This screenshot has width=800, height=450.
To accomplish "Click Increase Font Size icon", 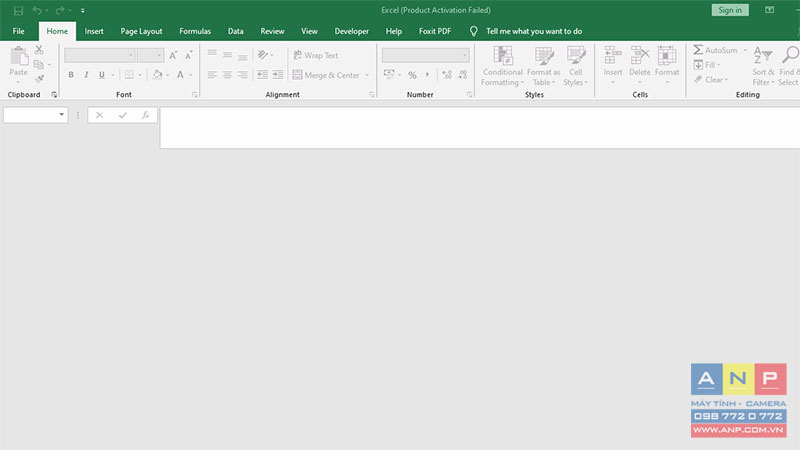I will coord(173,55).
